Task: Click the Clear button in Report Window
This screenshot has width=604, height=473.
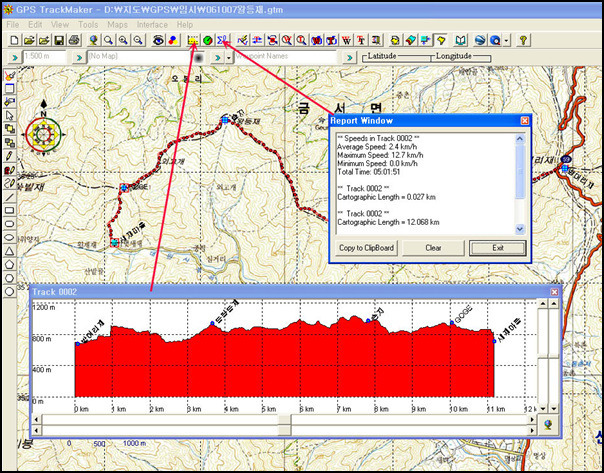Action: click(433, 248)
